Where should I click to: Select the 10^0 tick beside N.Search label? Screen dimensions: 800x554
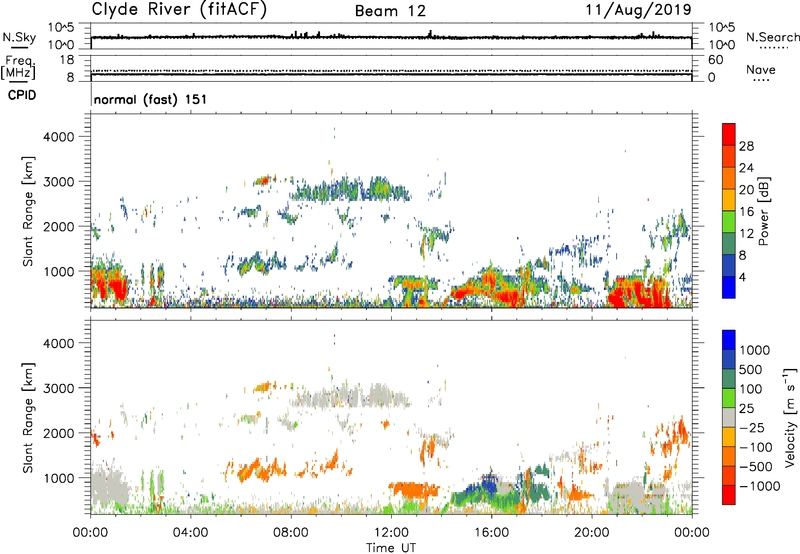[x=721, y=45]
